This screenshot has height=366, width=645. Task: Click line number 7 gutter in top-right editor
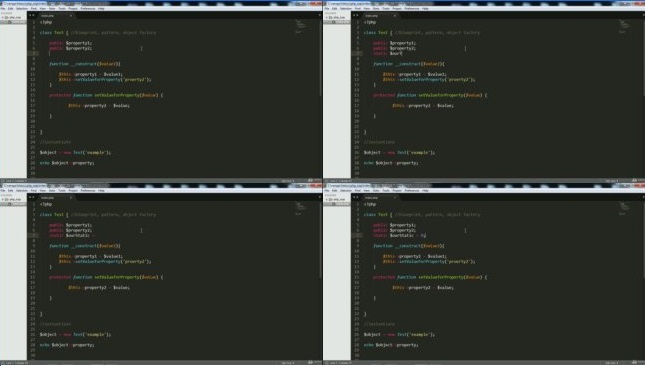357,53
